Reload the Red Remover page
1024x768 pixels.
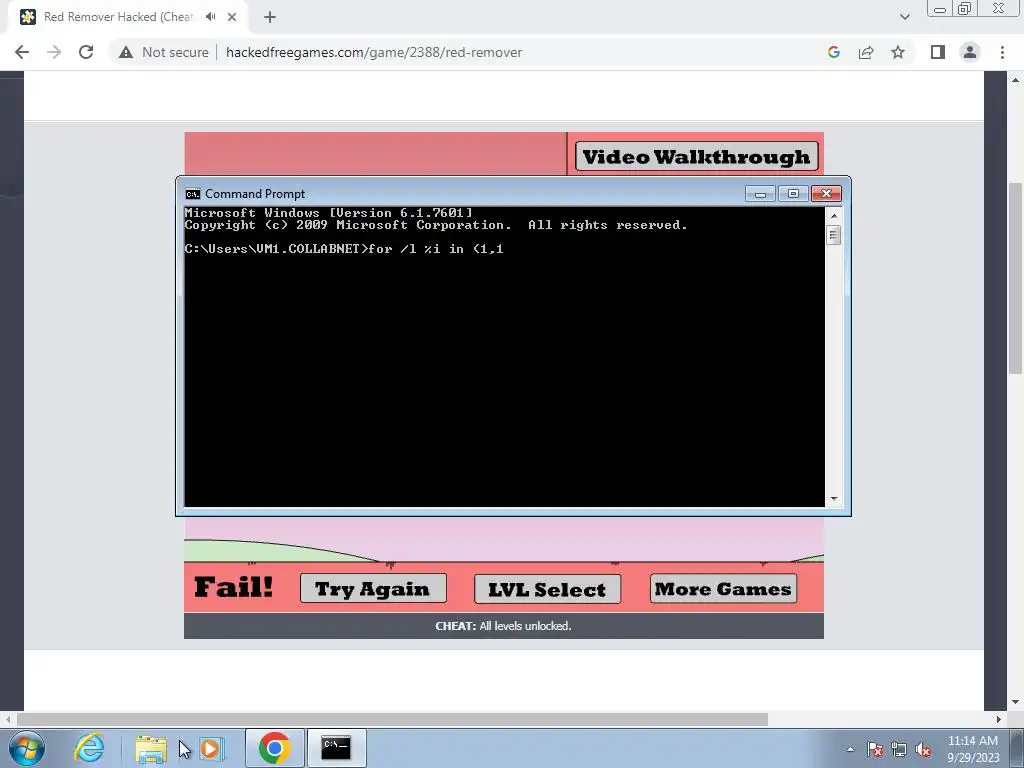86,52
